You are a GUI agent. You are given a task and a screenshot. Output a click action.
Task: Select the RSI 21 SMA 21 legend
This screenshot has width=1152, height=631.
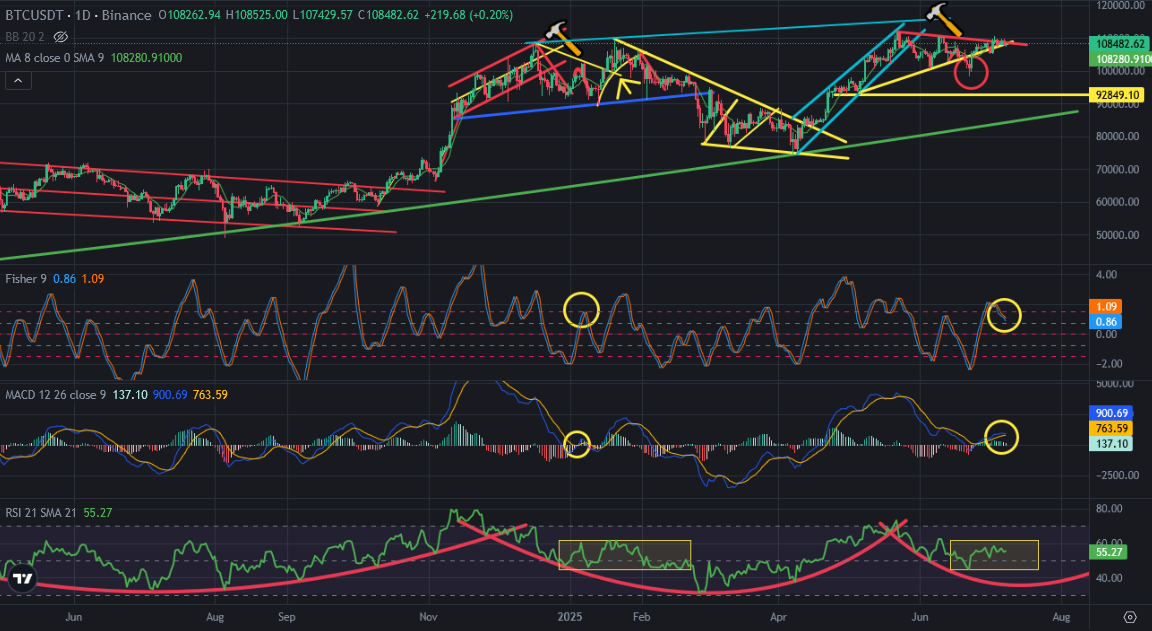[x=40, y=513]
